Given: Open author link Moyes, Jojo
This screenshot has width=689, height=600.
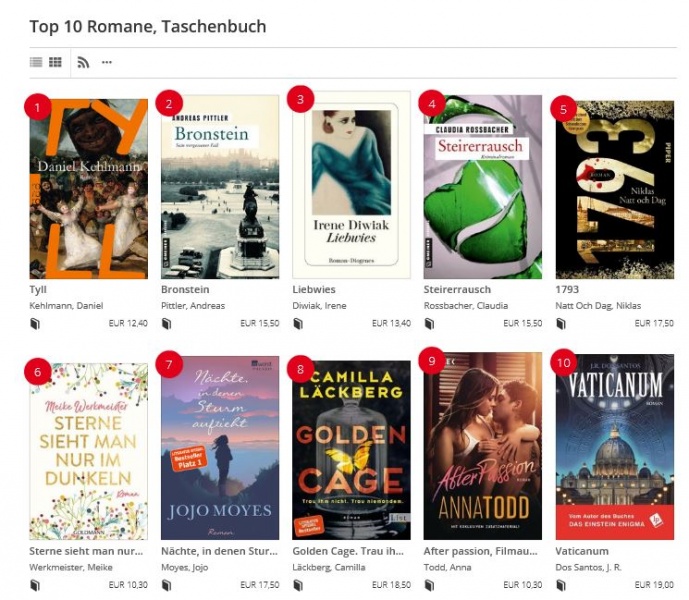Looking at the screenshot, I should (x=185, y=567).
